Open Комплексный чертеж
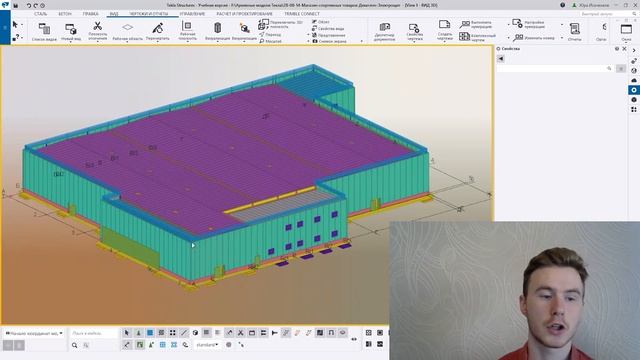This screenshot has width=640, height=360. [x=478, y=37]
